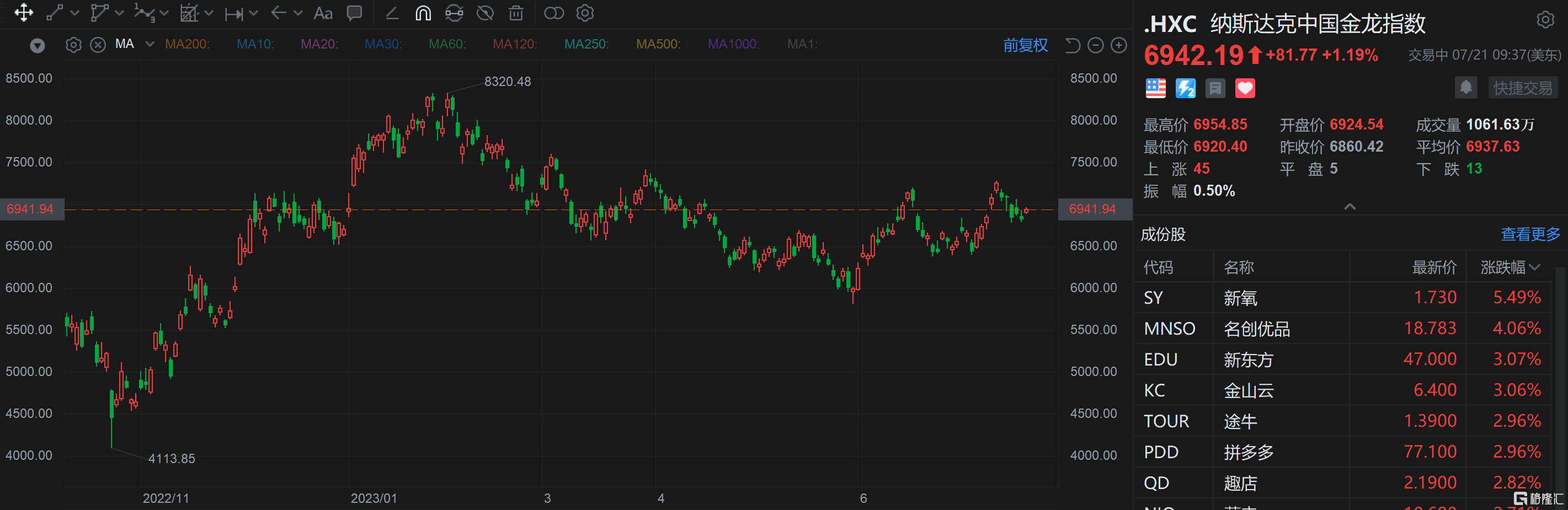Click the 最新价 column header
This screenshot has height=510, width=1568.
click(1434, 267)
